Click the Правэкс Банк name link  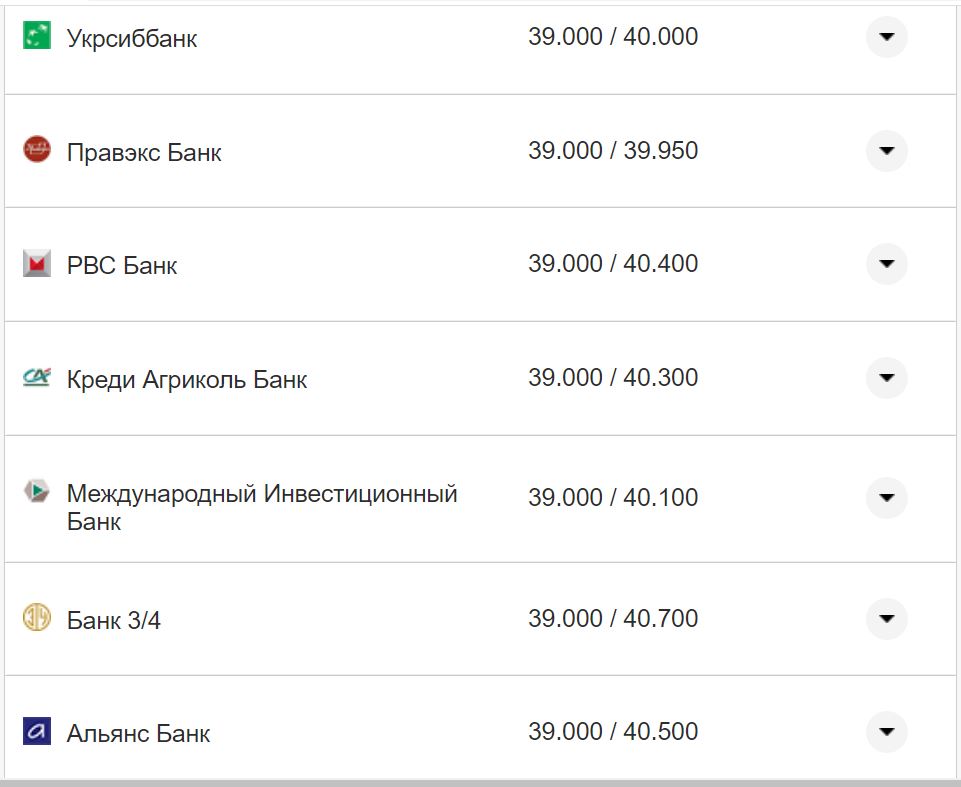click(x=143, y=152)
